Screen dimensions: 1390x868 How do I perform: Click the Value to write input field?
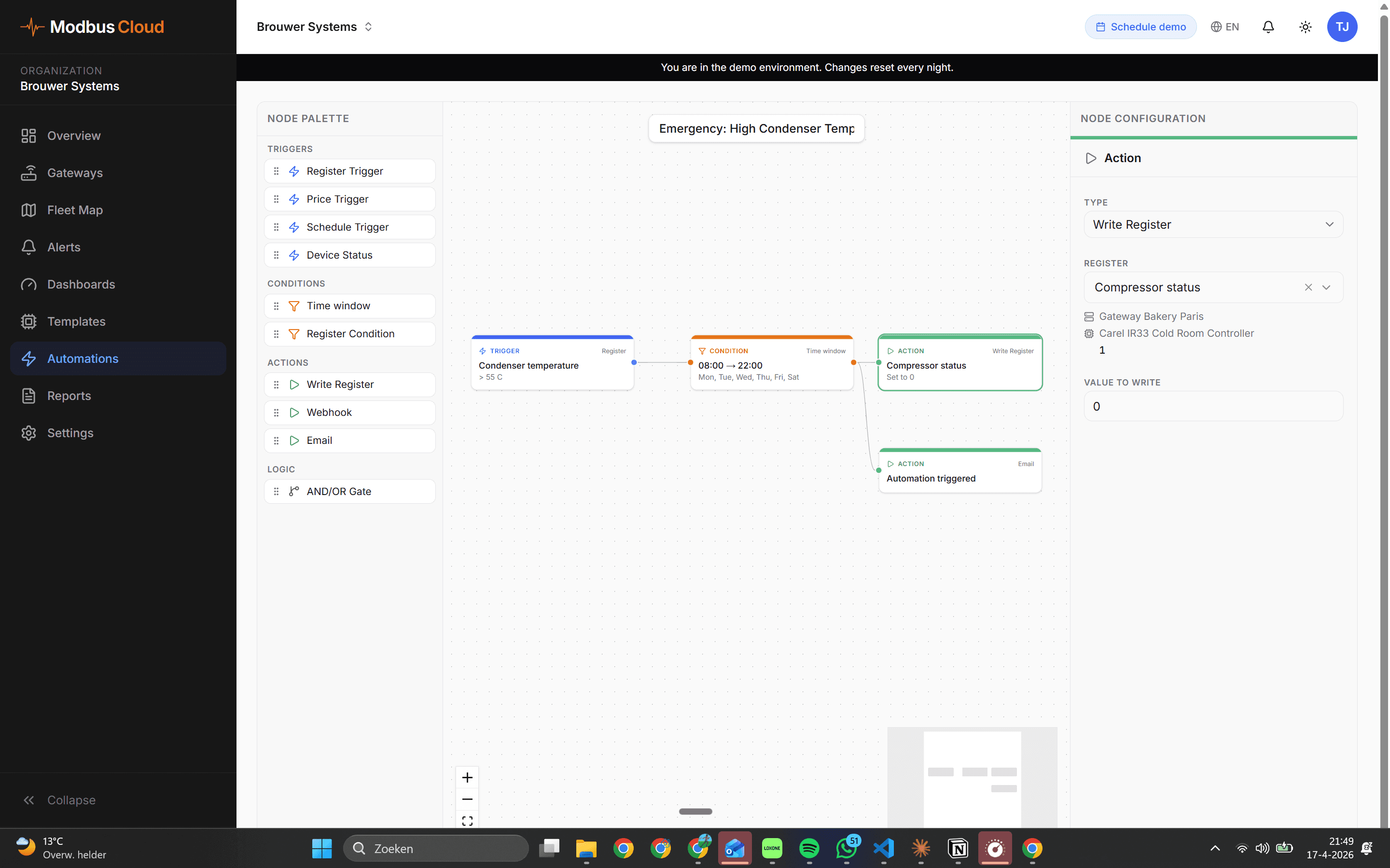pos(1212,406)
